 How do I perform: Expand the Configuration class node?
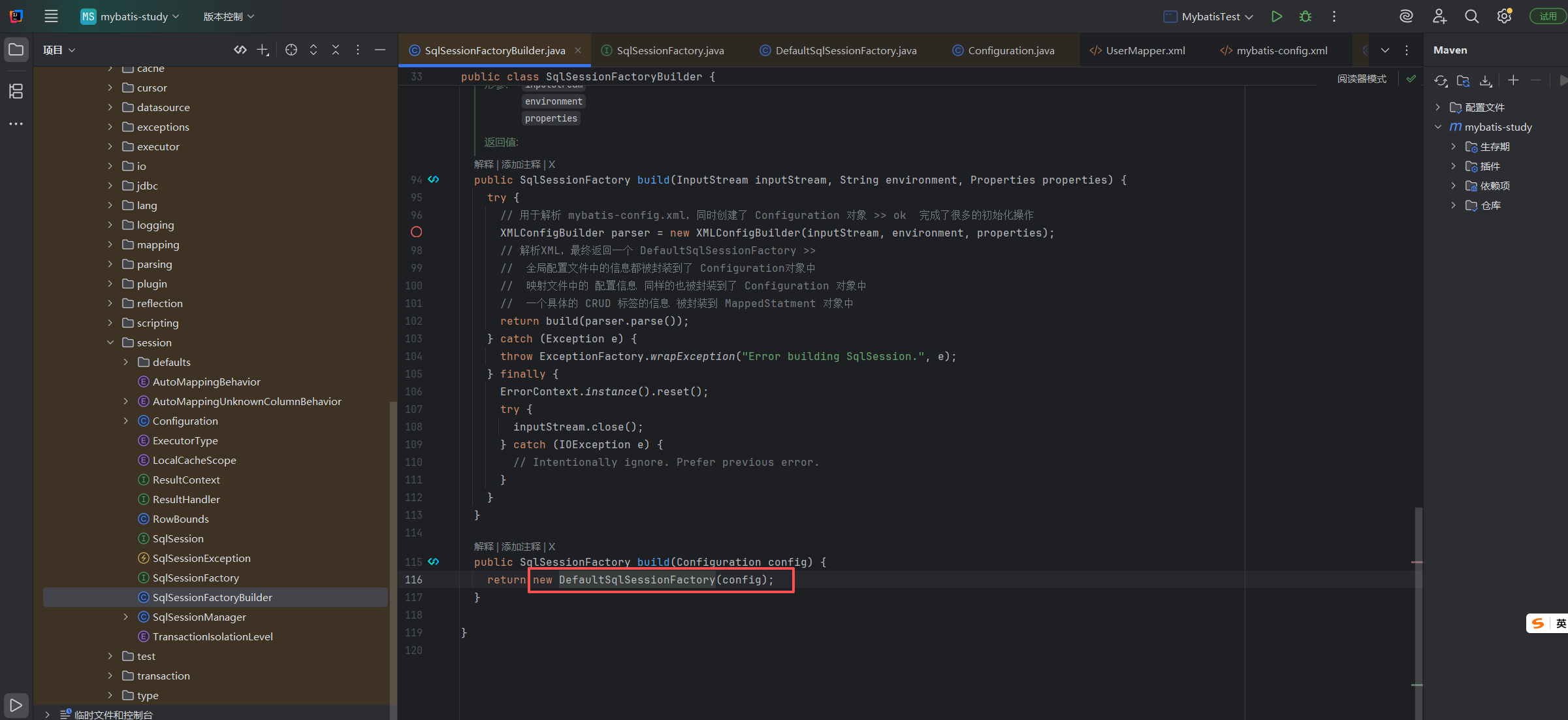tap(126, 421)
